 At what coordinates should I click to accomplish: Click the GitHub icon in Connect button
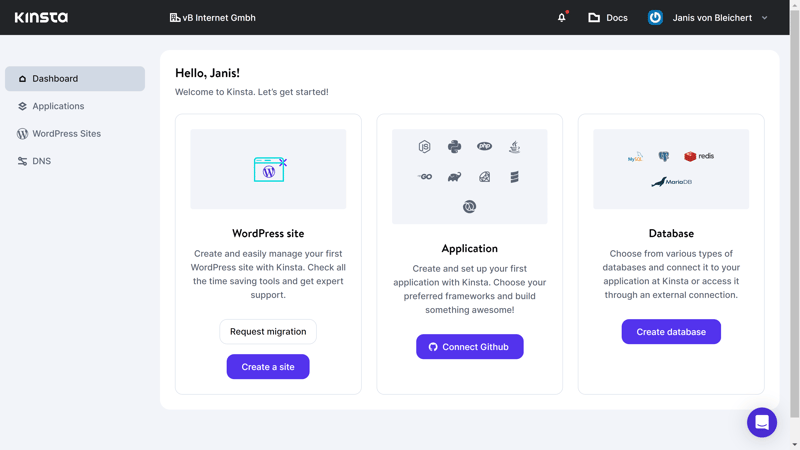click(433, 347)
